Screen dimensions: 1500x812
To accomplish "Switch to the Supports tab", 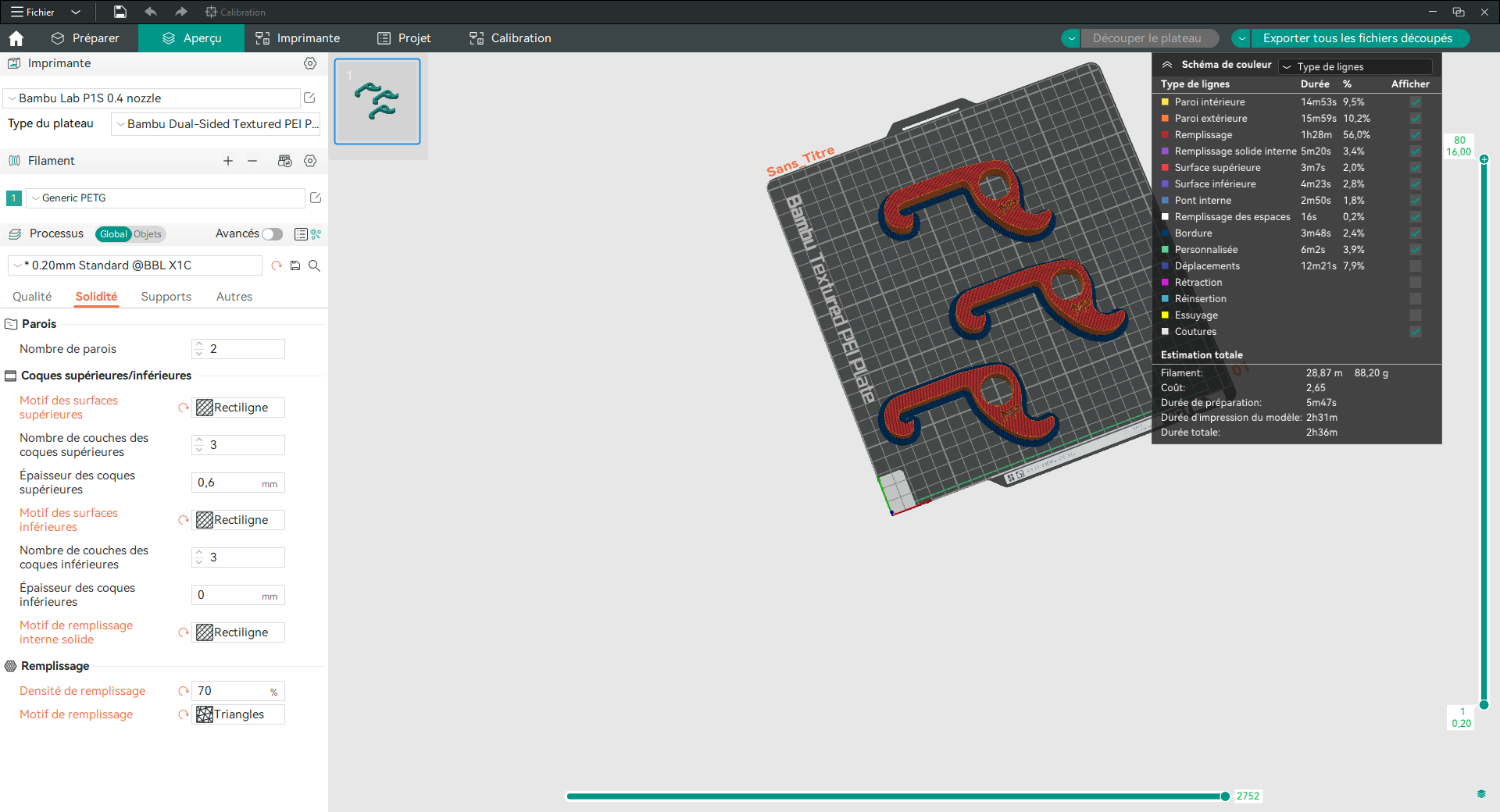I will pos(166,297).
